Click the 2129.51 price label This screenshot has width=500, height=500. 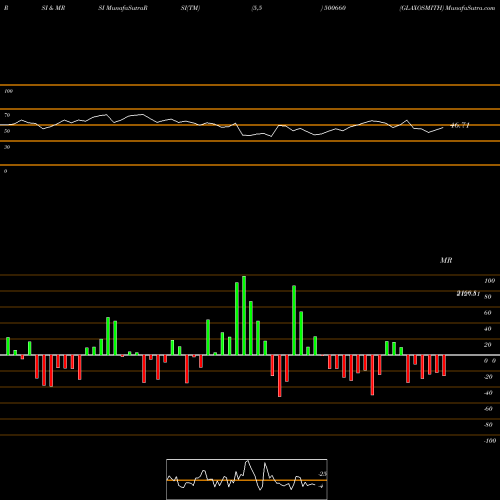click(468, 293)
